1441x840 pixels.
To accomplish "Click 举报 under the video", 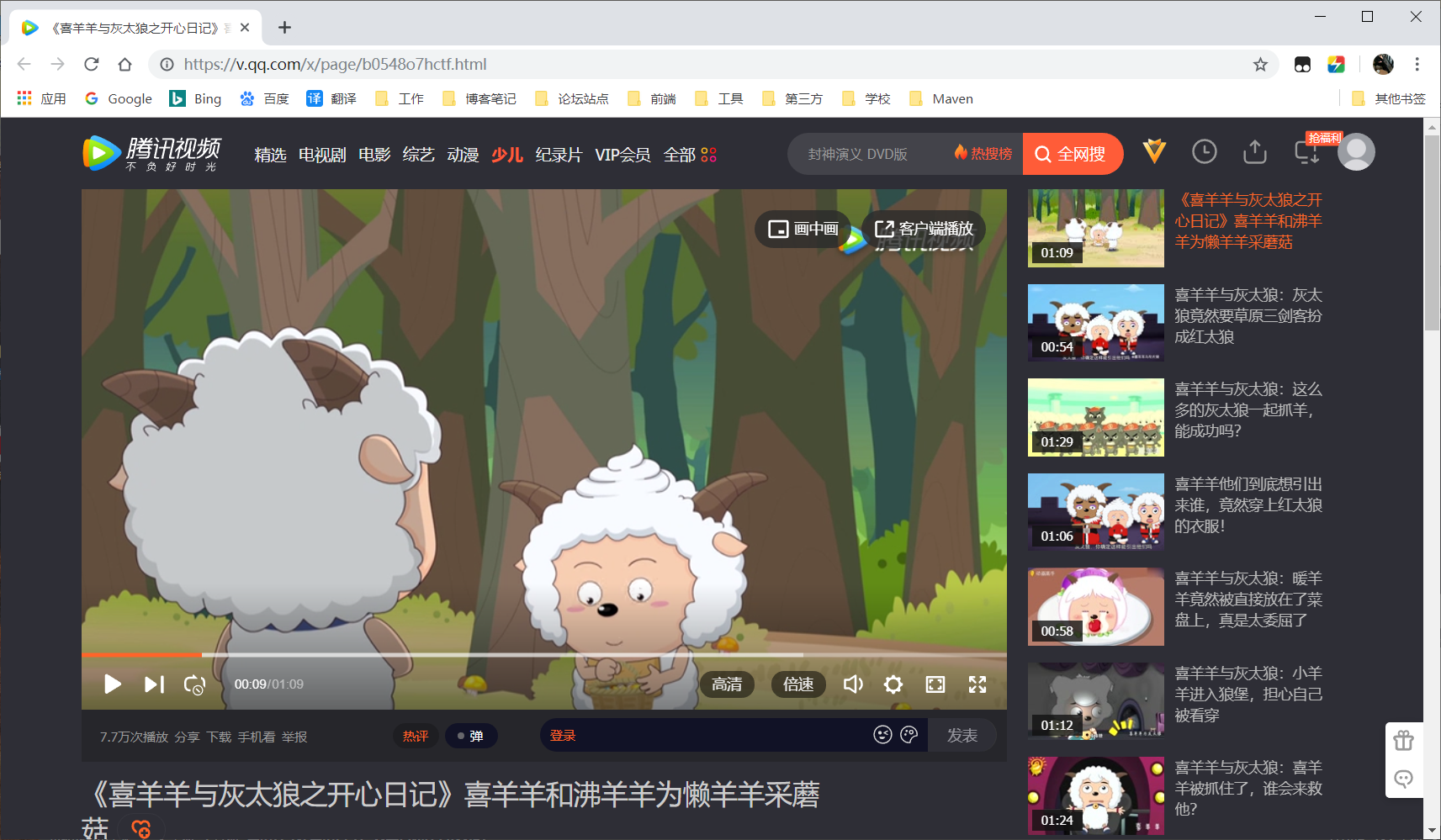I will click(294, 737).
